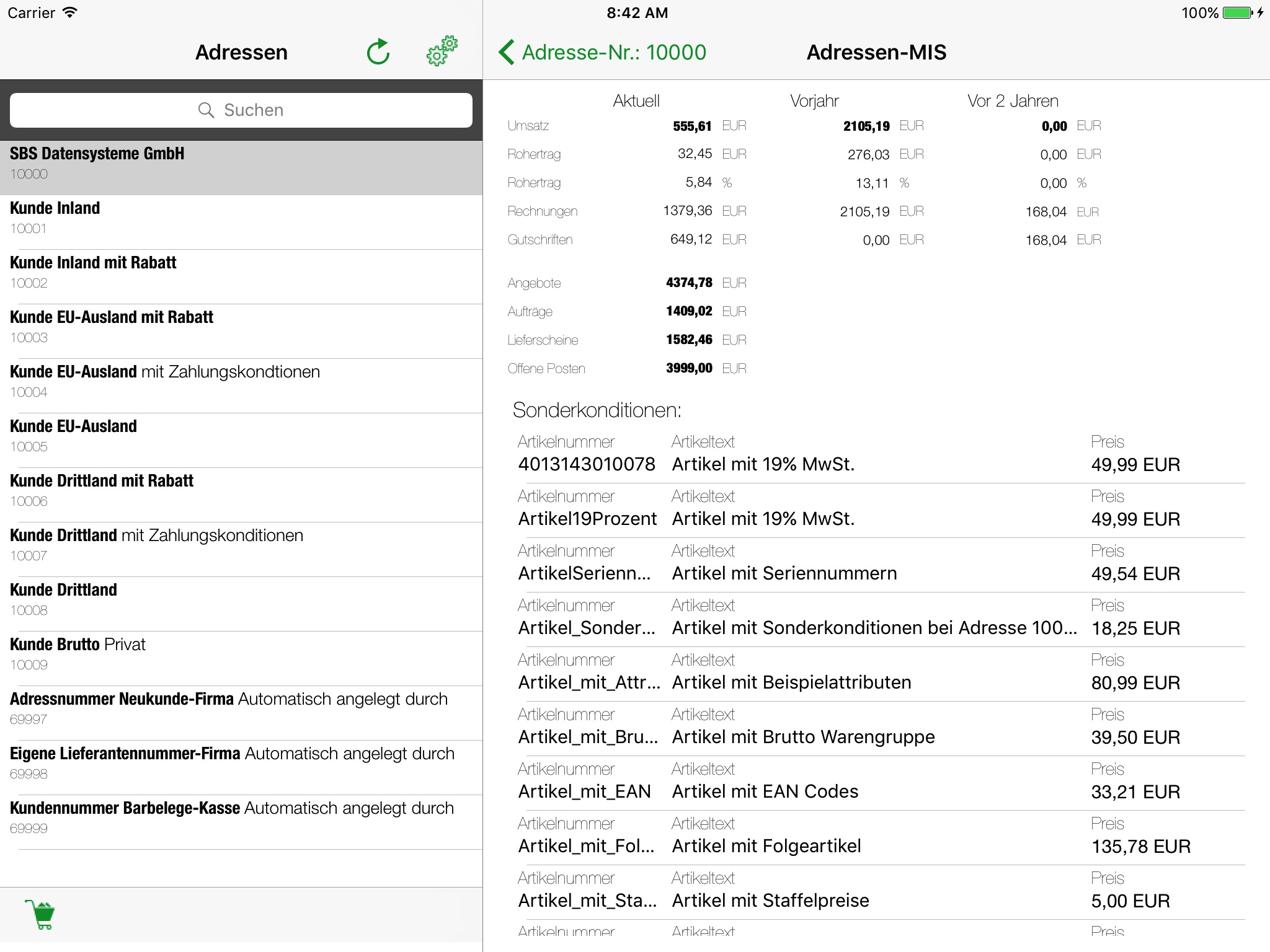
Task: Click current Gutschriften value 649,12
Action: (x=691, y=239)
